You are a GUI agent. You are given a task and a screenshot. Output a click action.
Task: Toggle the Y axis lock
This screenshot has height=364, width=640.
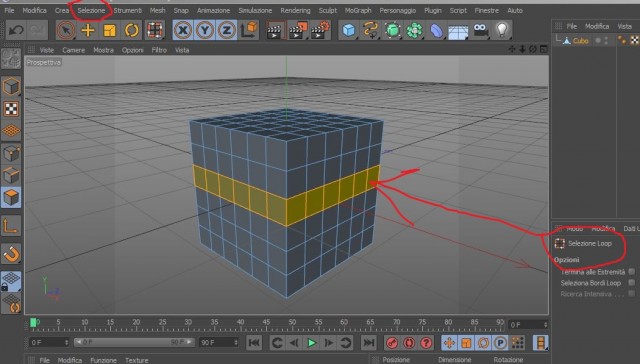[x=205, y=30]
